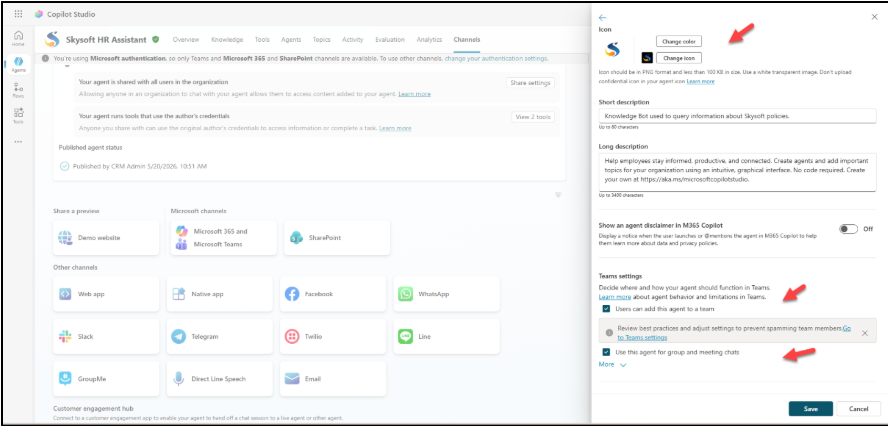Screen dimensions: 888x426
Task: Open Tools in the left sidebar
Action: click(19, 116)
